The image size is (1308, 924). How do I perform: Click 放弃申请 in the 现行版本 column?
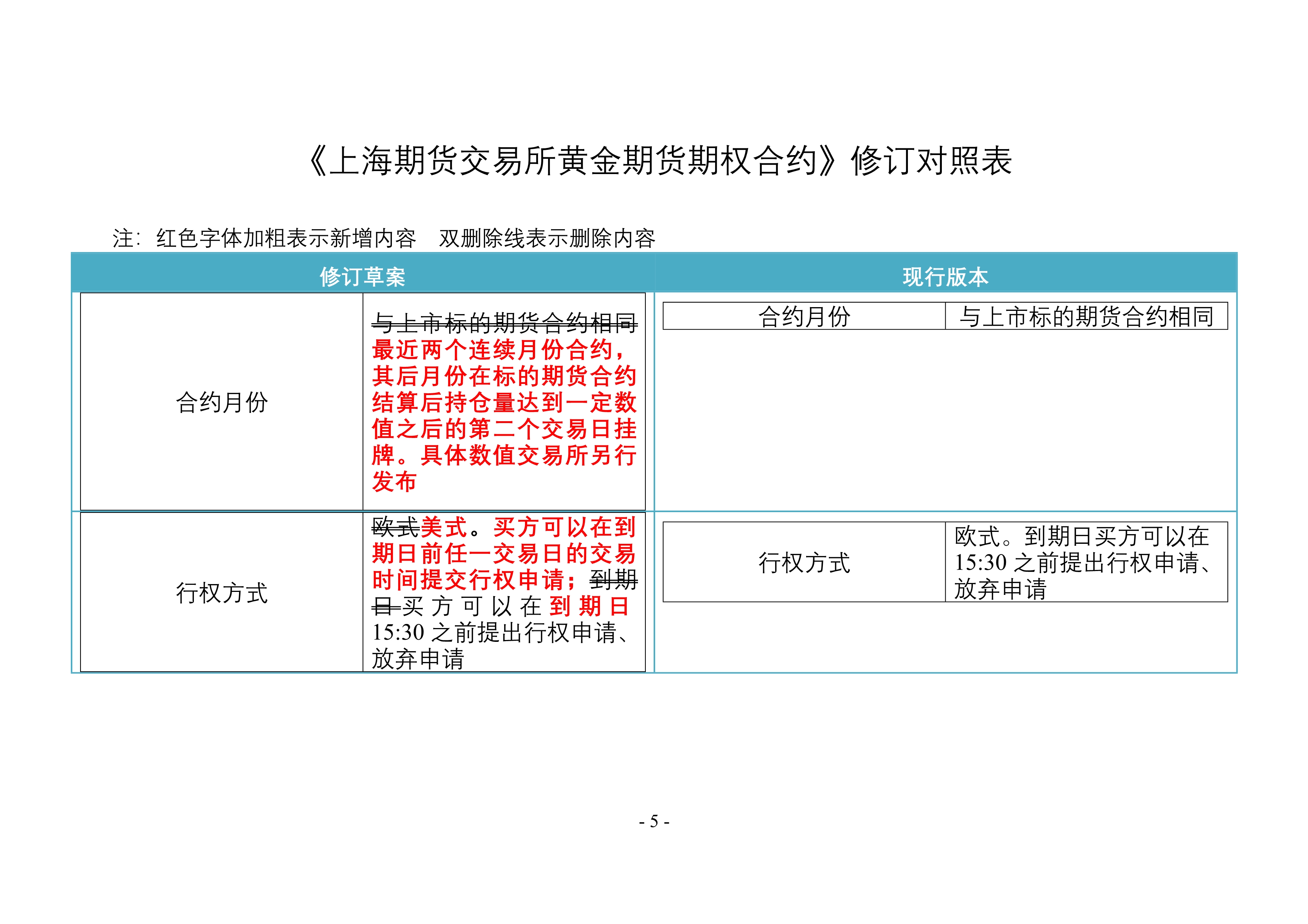pos(1000,589)
